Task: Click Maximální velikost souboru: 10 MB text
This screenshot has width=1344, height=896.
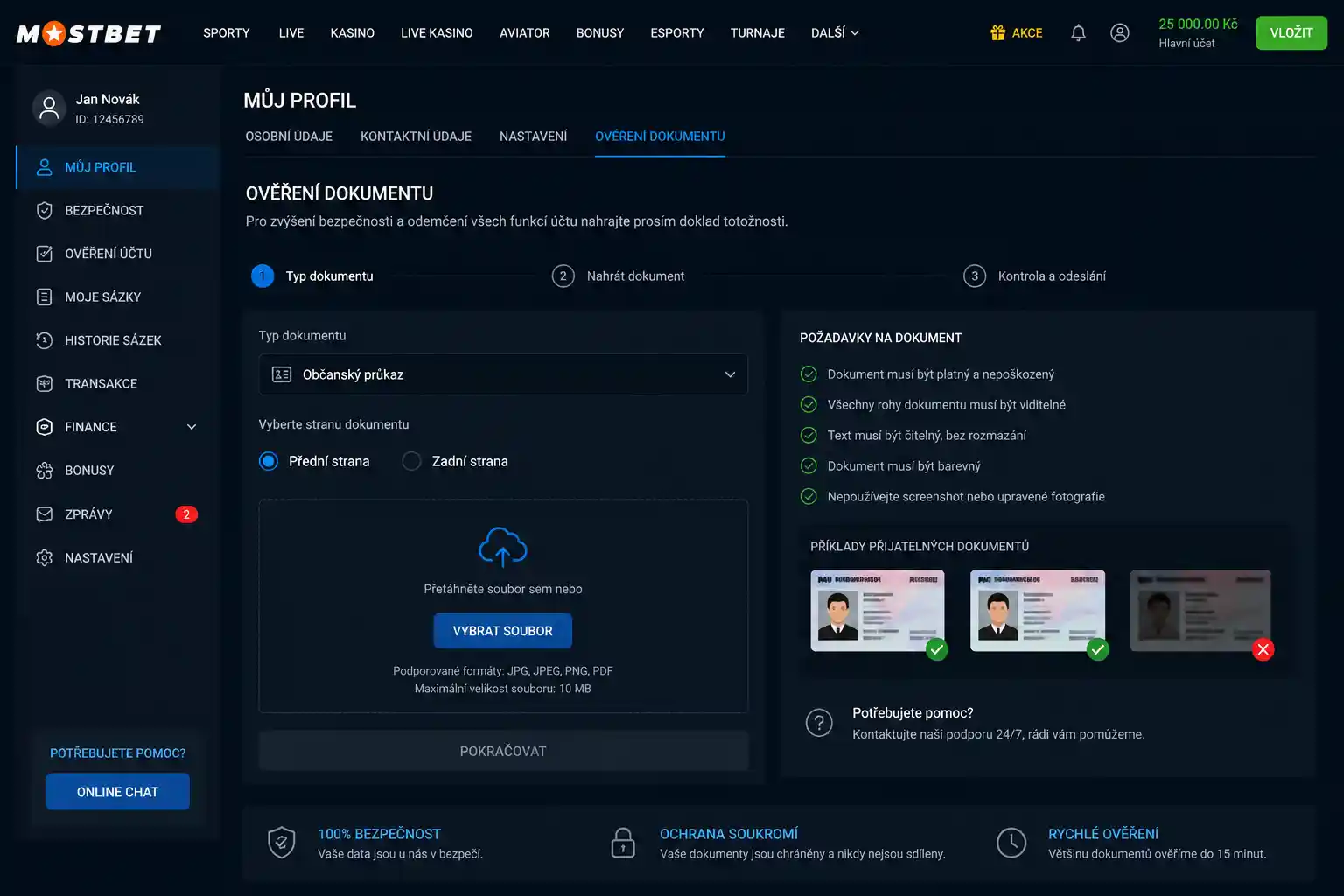Action: click(x=503, y=689)
